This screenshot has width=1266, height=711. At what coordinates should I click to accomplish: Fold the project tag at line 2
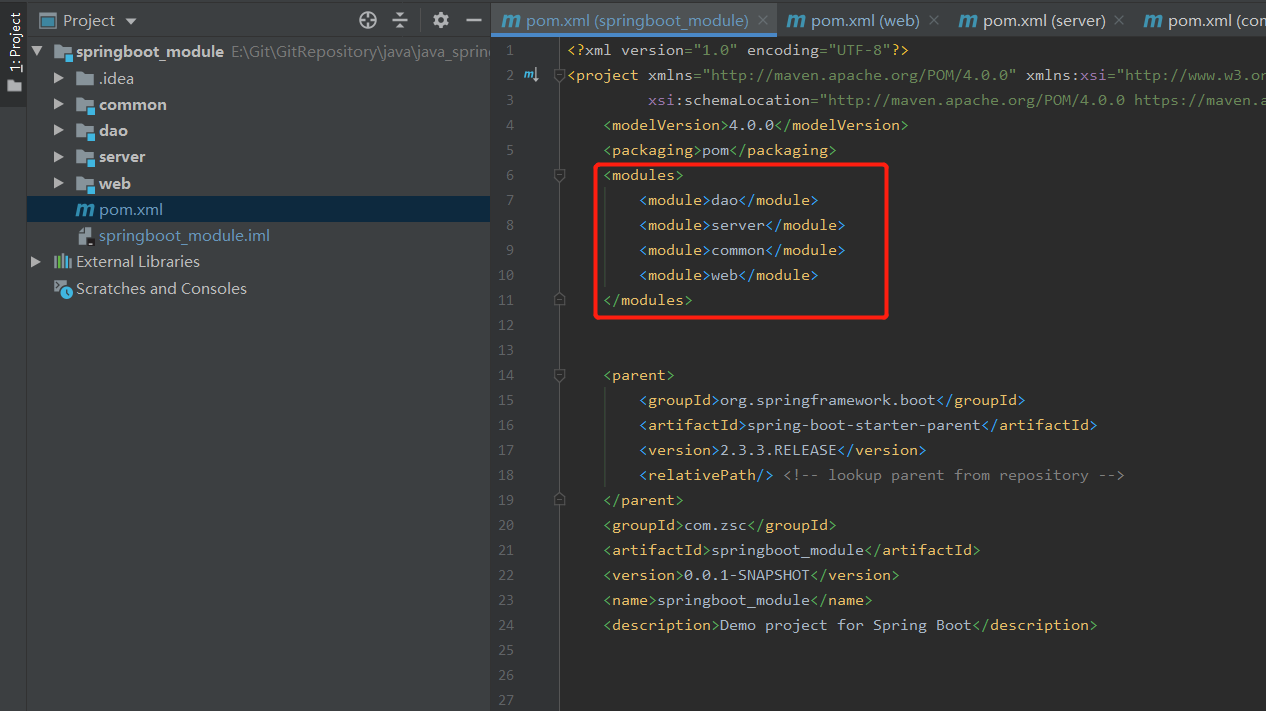pyautogui.click(x=559, y=75)
